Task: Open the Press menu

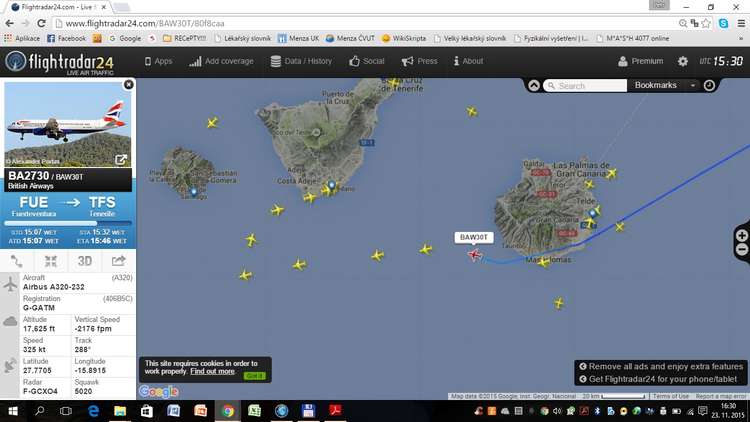Action: [x=419, y=61]
